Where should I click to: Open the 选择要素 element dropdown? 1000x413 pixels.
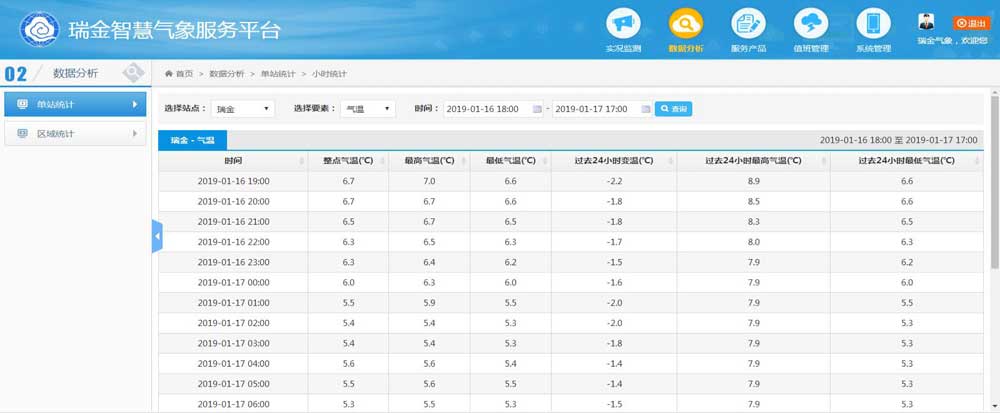click(368, 108)
